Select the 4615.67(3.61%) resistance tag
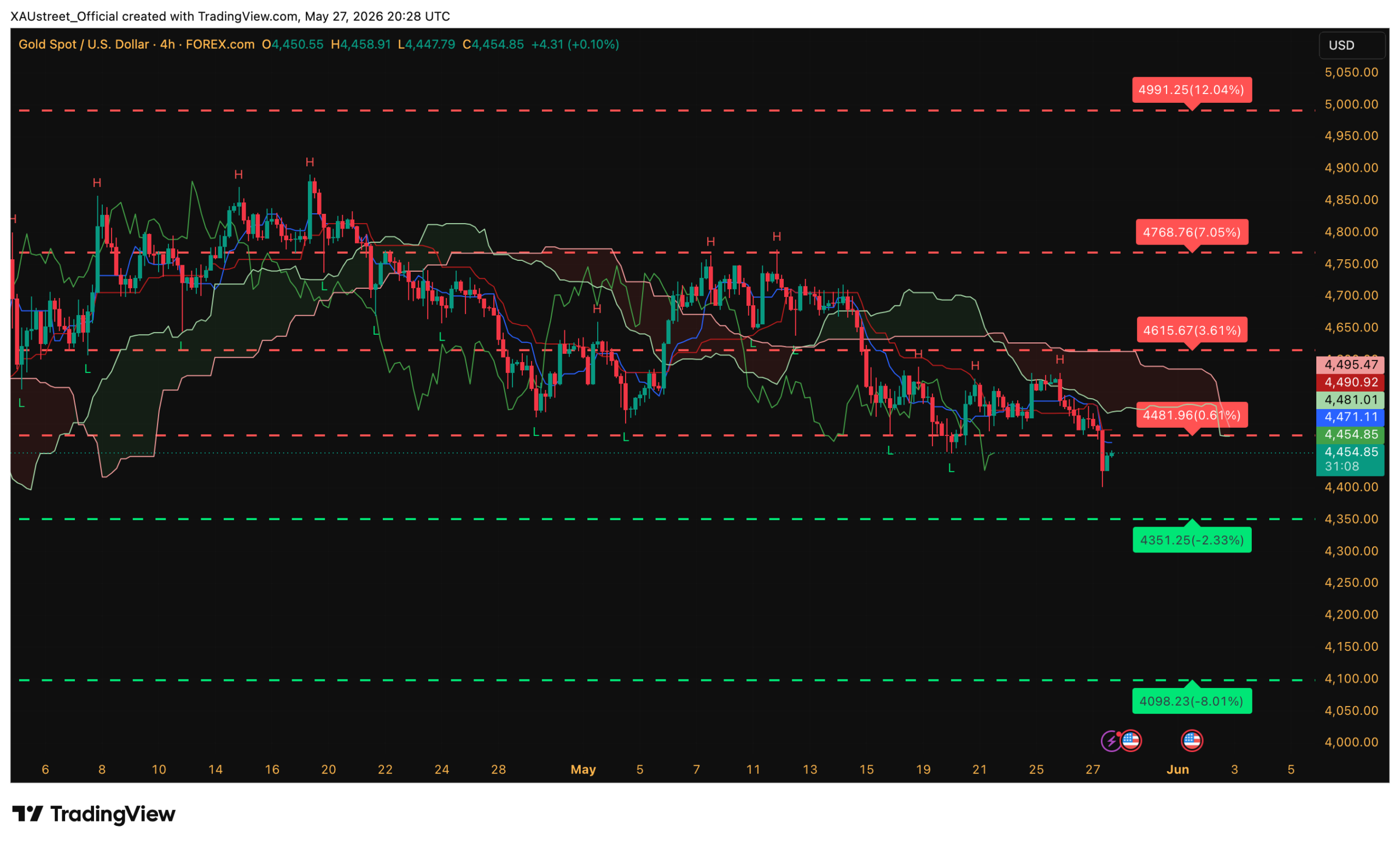 click(1192, 330)
